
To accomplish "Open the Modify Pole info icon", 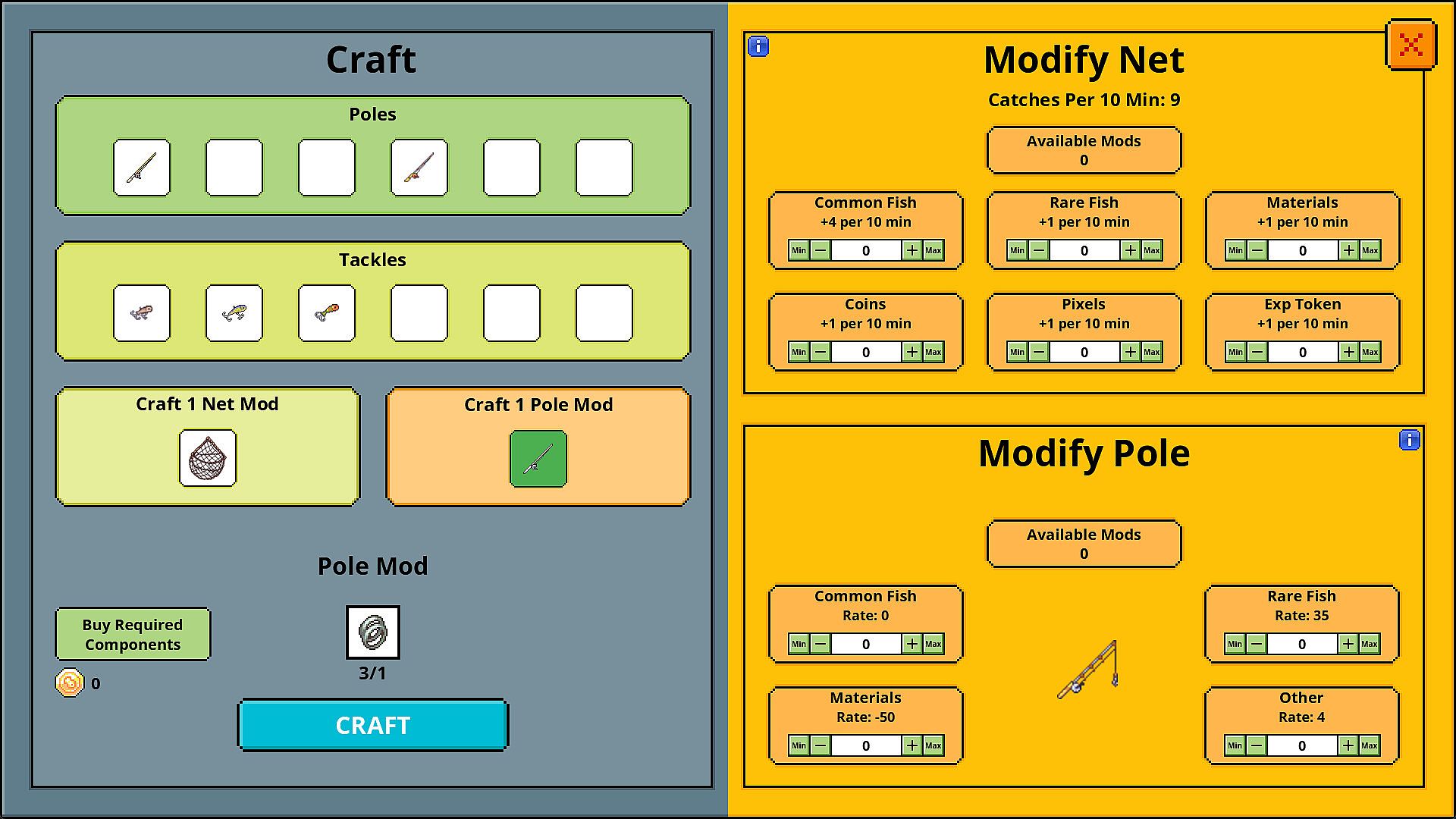I will click(1409, 440).
